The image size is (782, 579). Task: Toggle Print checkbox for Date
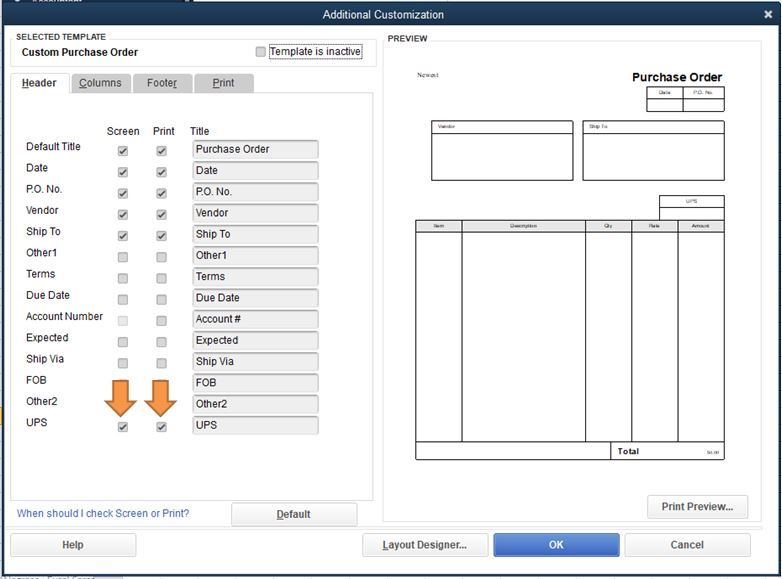point(161,172)
